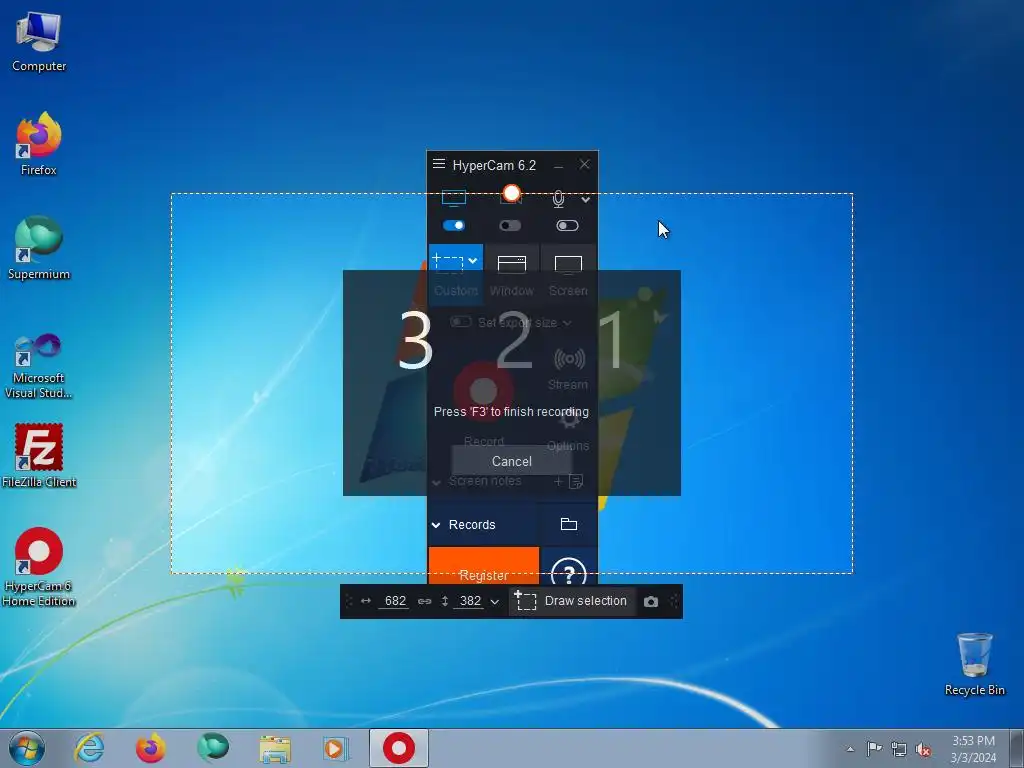
Task: Toggle the screen recording switch
Action: (x=454, y=226)
